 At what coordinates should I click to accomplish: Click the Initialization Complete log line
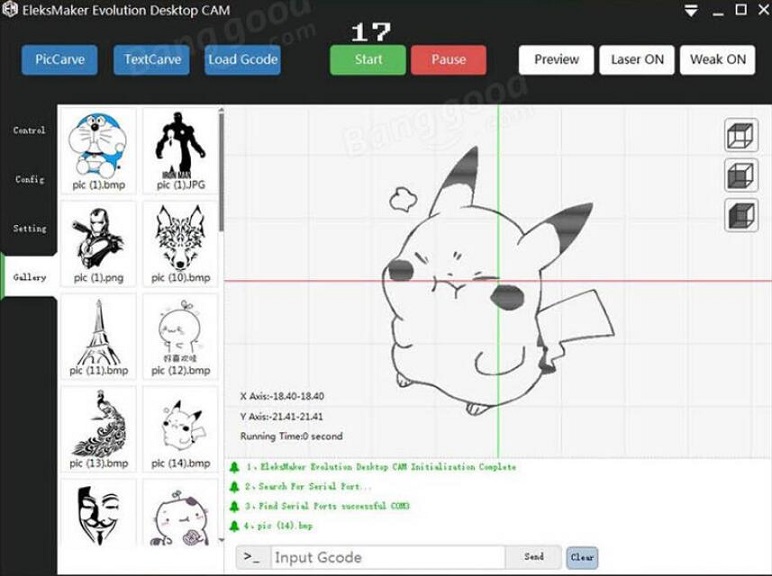tap(381, 467)
